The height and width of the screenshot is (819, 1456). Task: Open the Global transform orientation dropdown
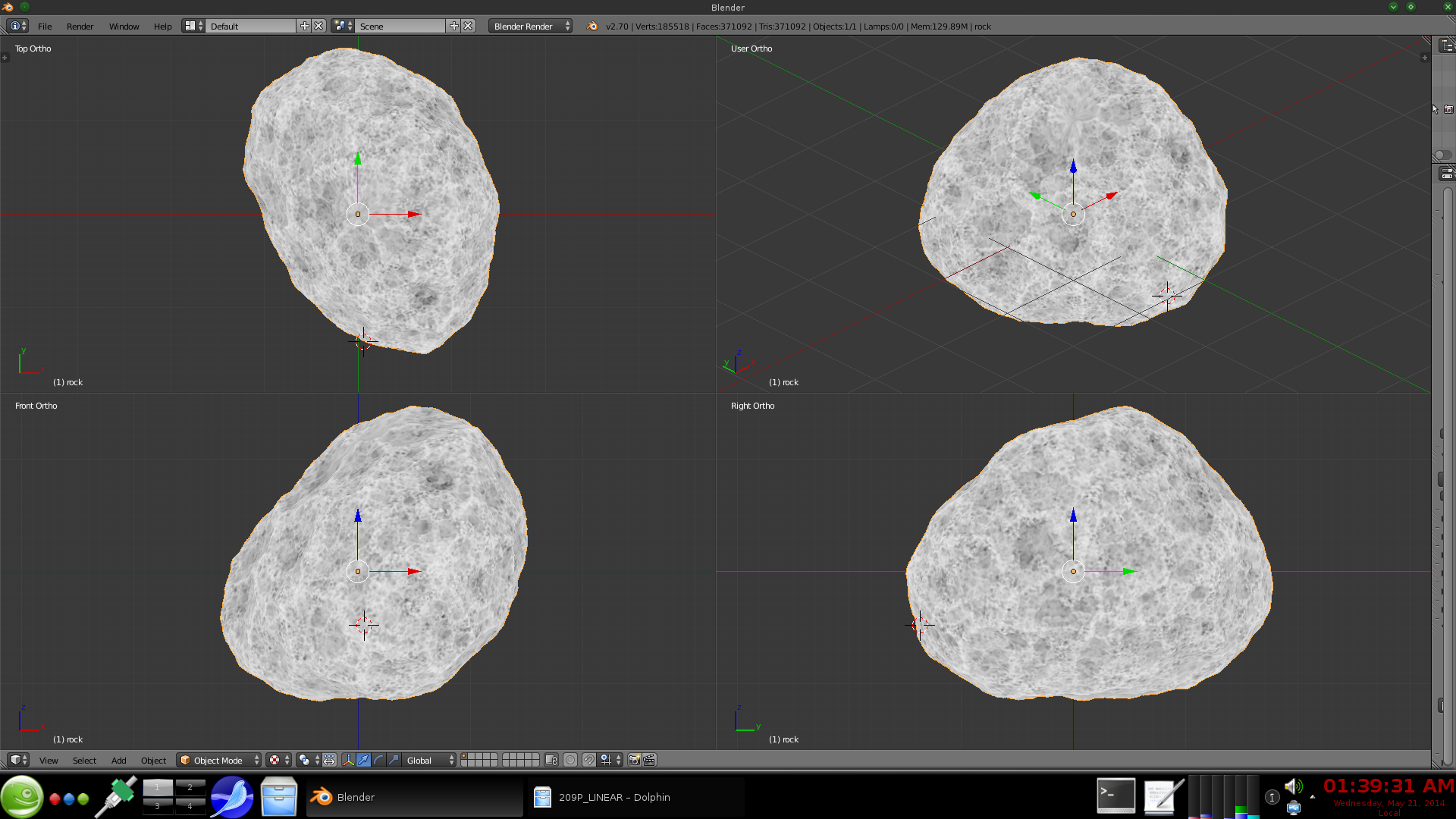(429, 760)
